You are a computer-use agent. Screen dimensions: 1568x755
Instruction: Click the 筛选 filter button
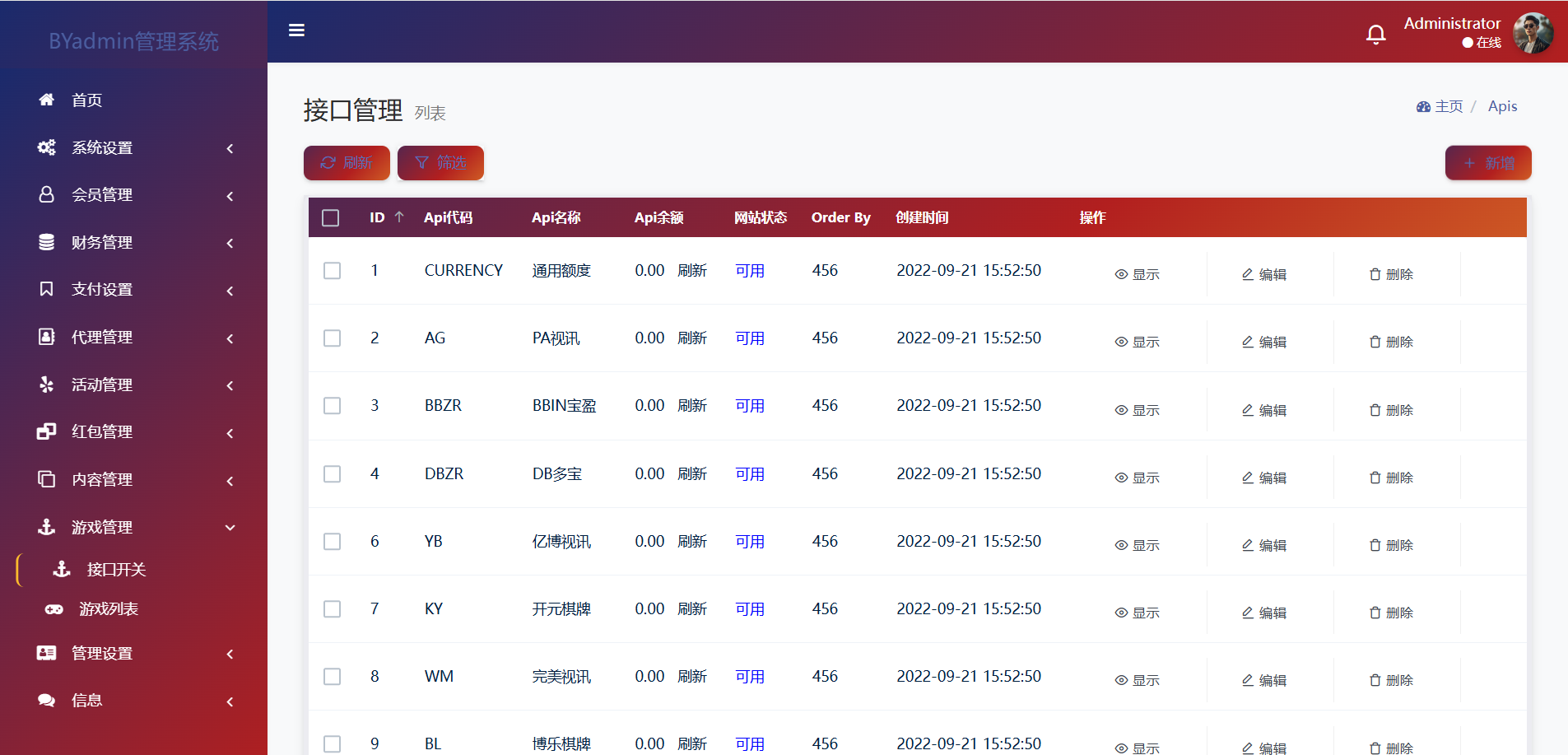[x=440, y=163]
